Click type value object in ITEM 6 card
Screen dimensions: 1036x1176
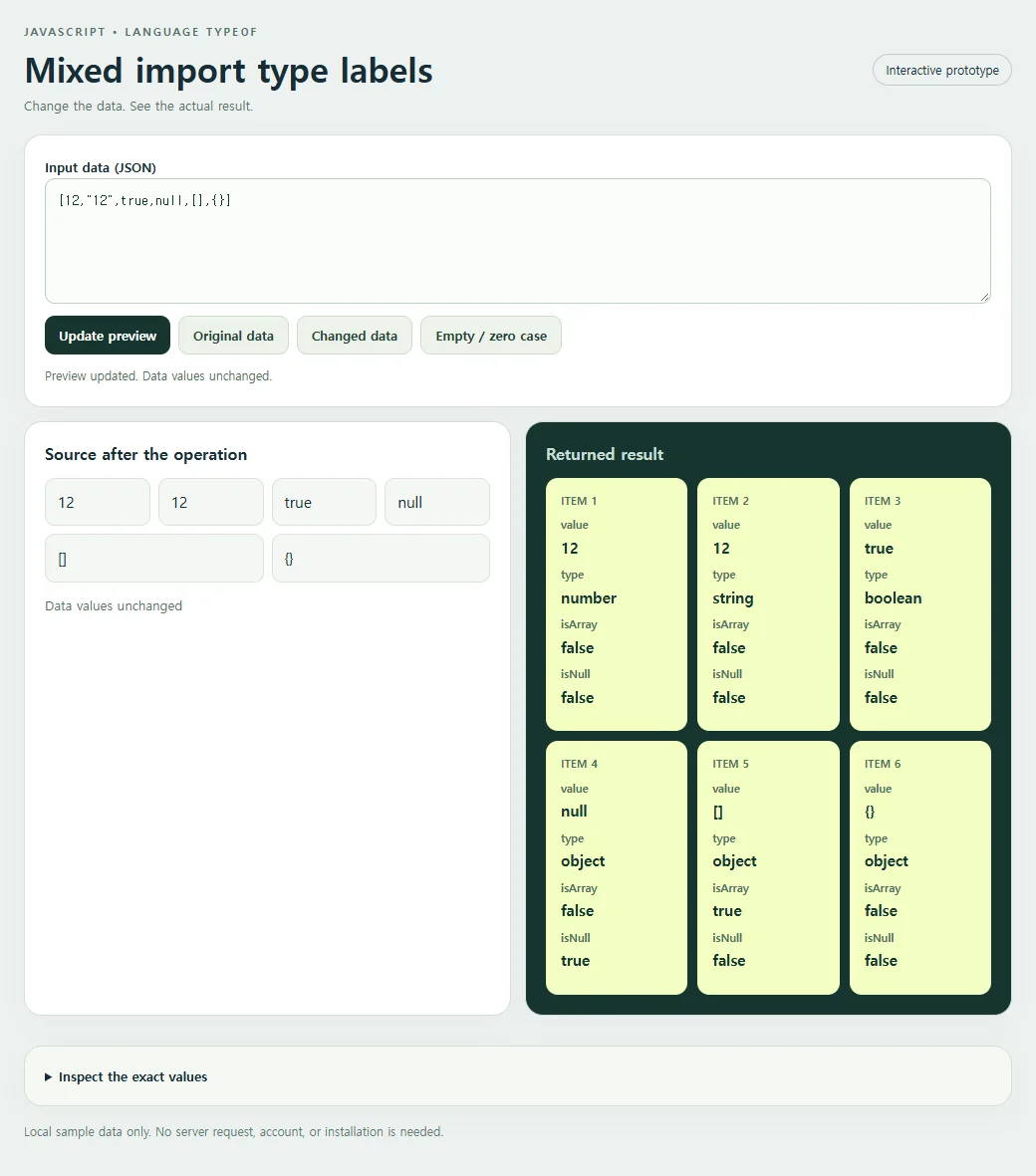[x=886, y=861]
